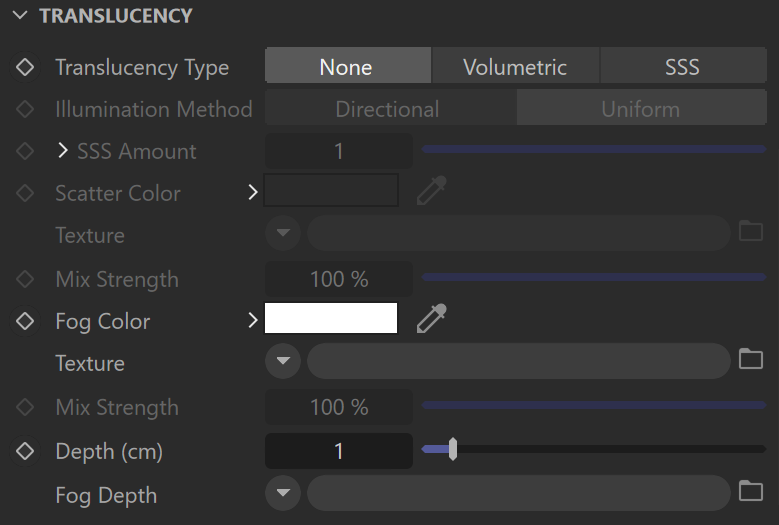Image resolution: width=779 pixels, height=525 pixels.
Task: Expand the SSS Amount parameter
Action: click(63, 151)
